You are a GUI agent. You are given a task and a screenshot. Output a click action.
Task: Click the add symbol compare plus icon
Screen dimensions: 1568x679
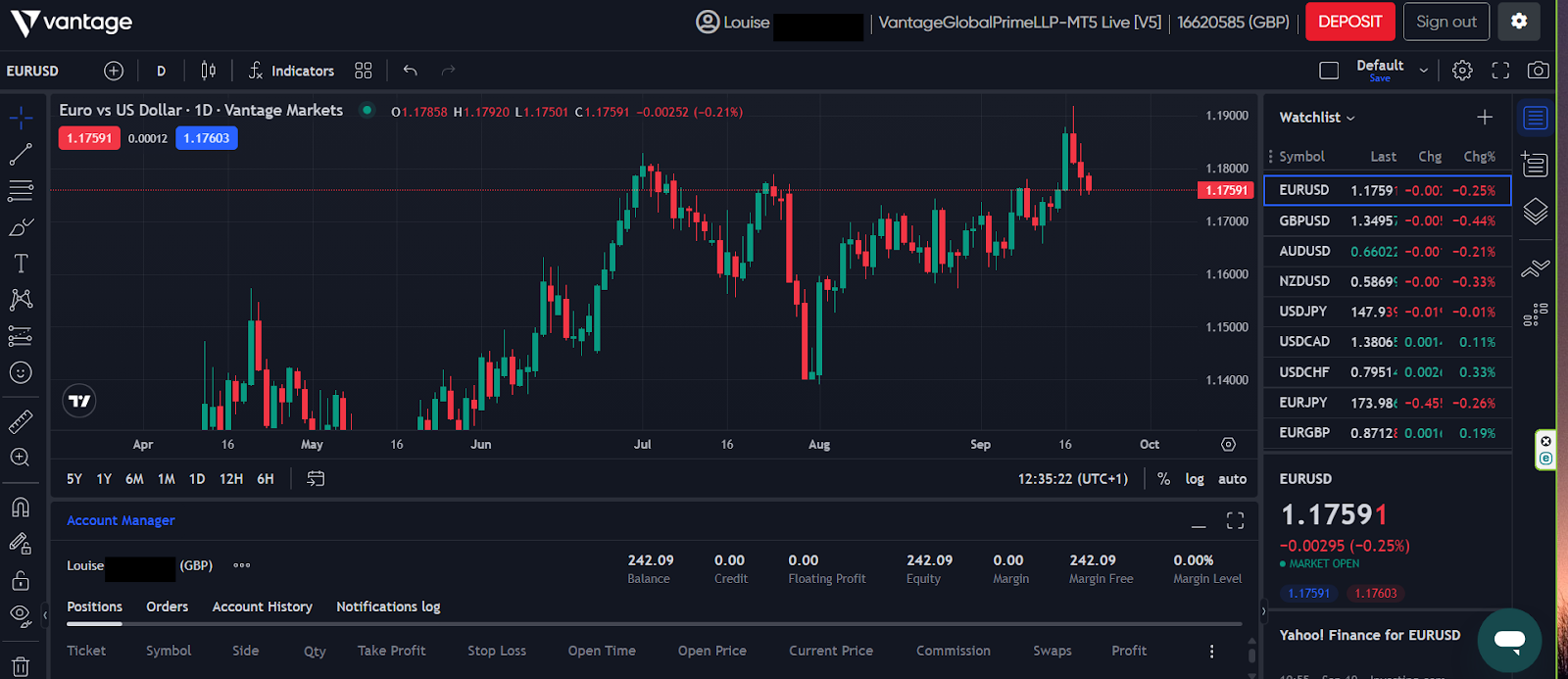pyautogui.click(x=114, y=71)
